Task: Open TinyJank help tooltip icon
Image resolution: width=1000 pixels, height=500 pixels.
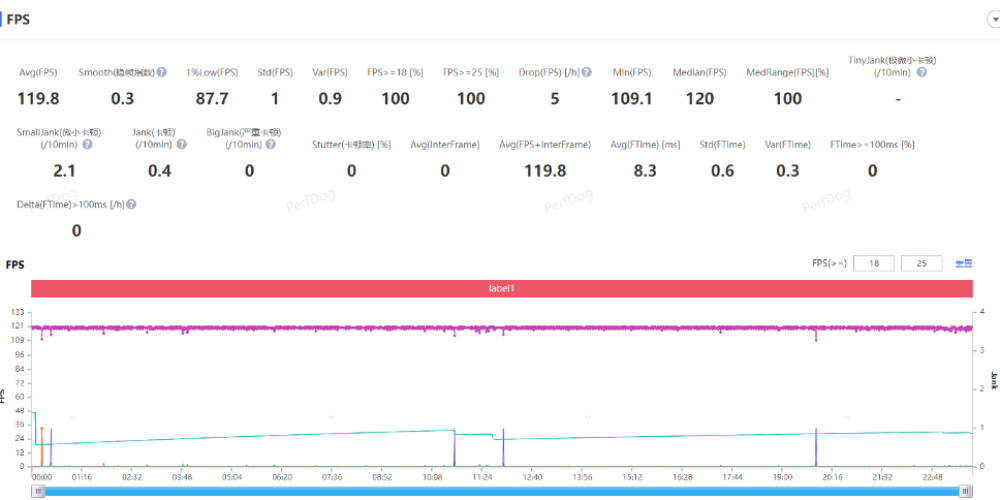Action: [921, 72]
